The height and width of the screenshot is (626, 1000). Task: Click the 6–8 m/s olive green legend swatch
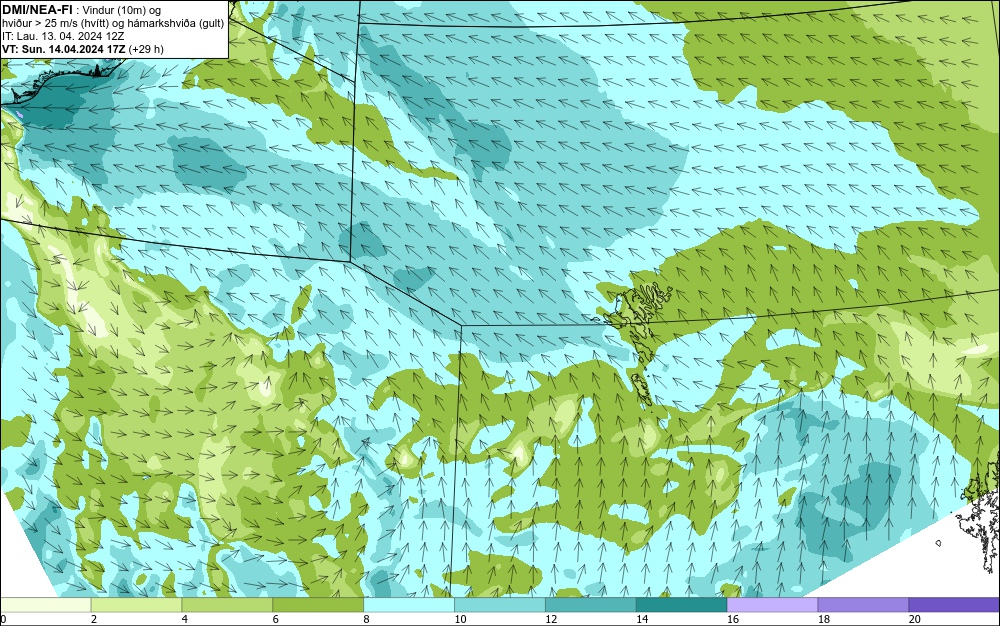(x=318, y=605)
